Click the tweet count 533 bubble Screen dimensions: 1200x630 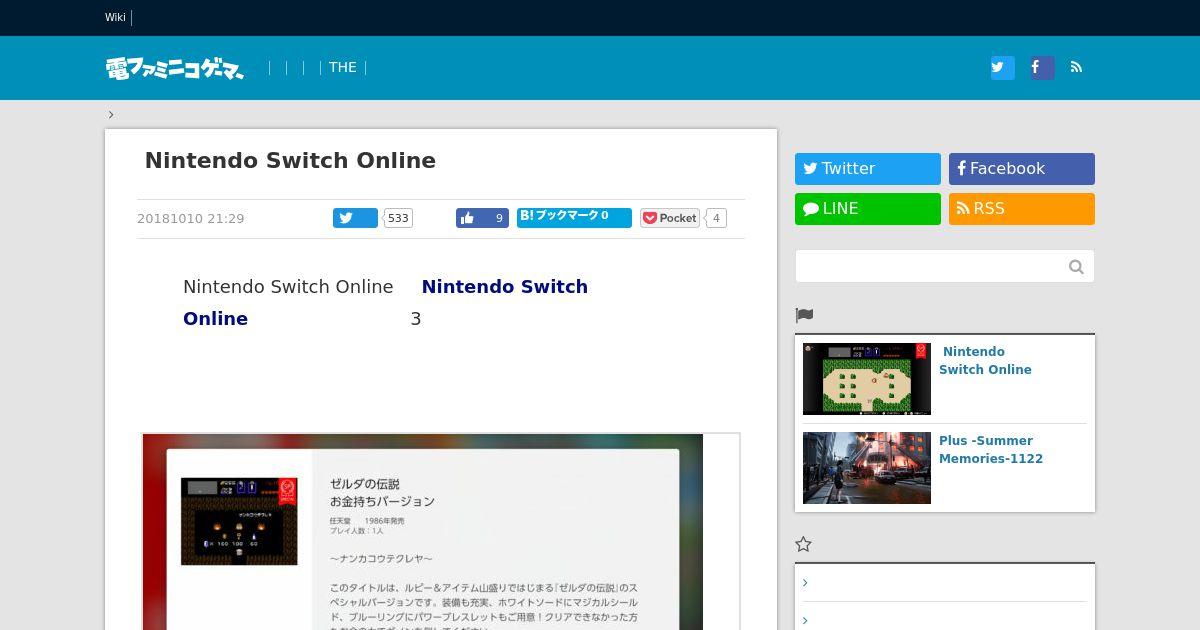pos(398,218)
